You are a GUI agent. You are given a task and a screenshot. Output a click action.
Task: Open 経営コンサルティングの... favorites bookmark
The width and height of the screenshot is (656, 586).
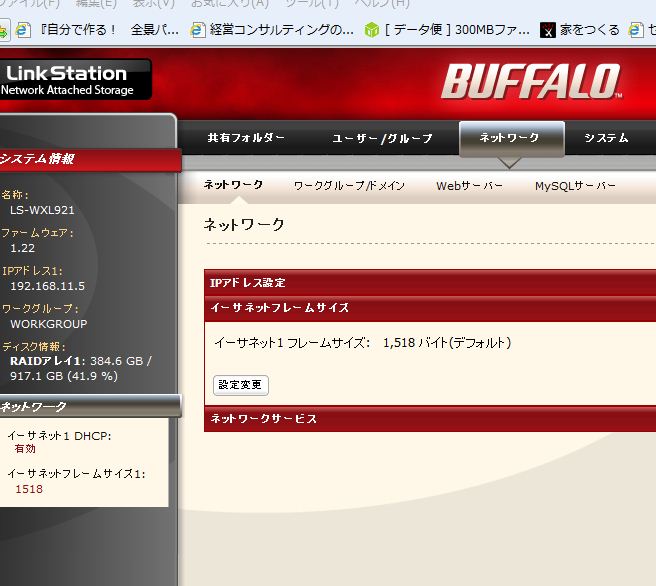coord(272,30)
